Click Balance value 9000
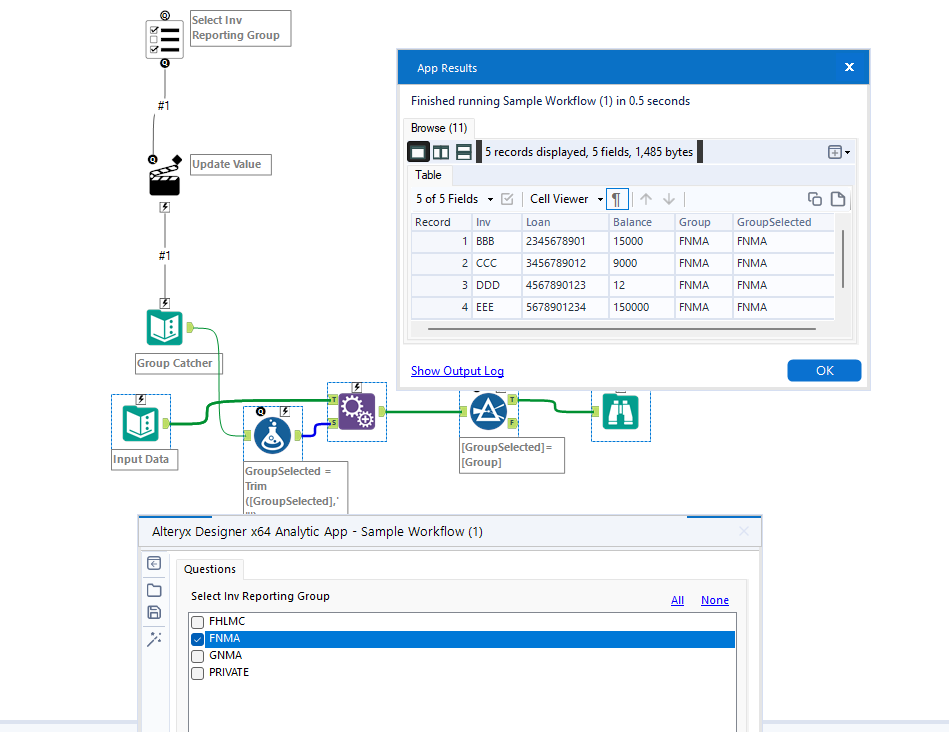 pyautogui.click(x=642, y=263)
